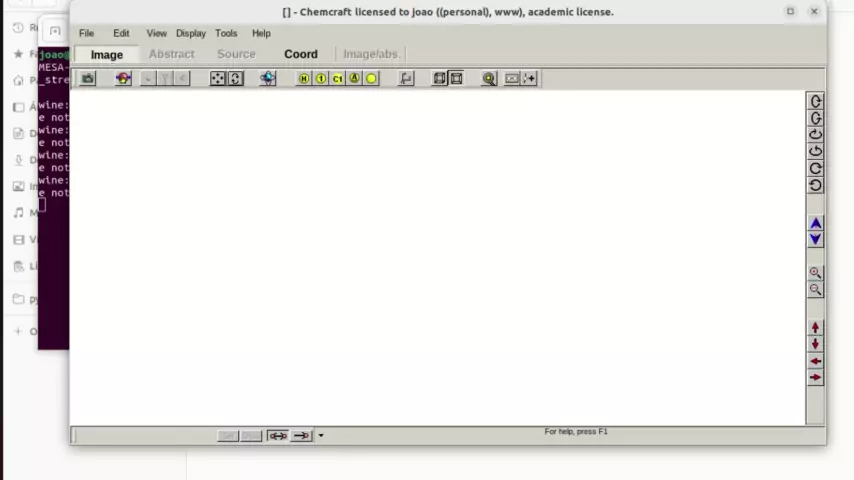Select the move molecule four-arrows tool
The width and height of the screenshot is (854, 480).
pyautogui.click(x=217, y=78)
